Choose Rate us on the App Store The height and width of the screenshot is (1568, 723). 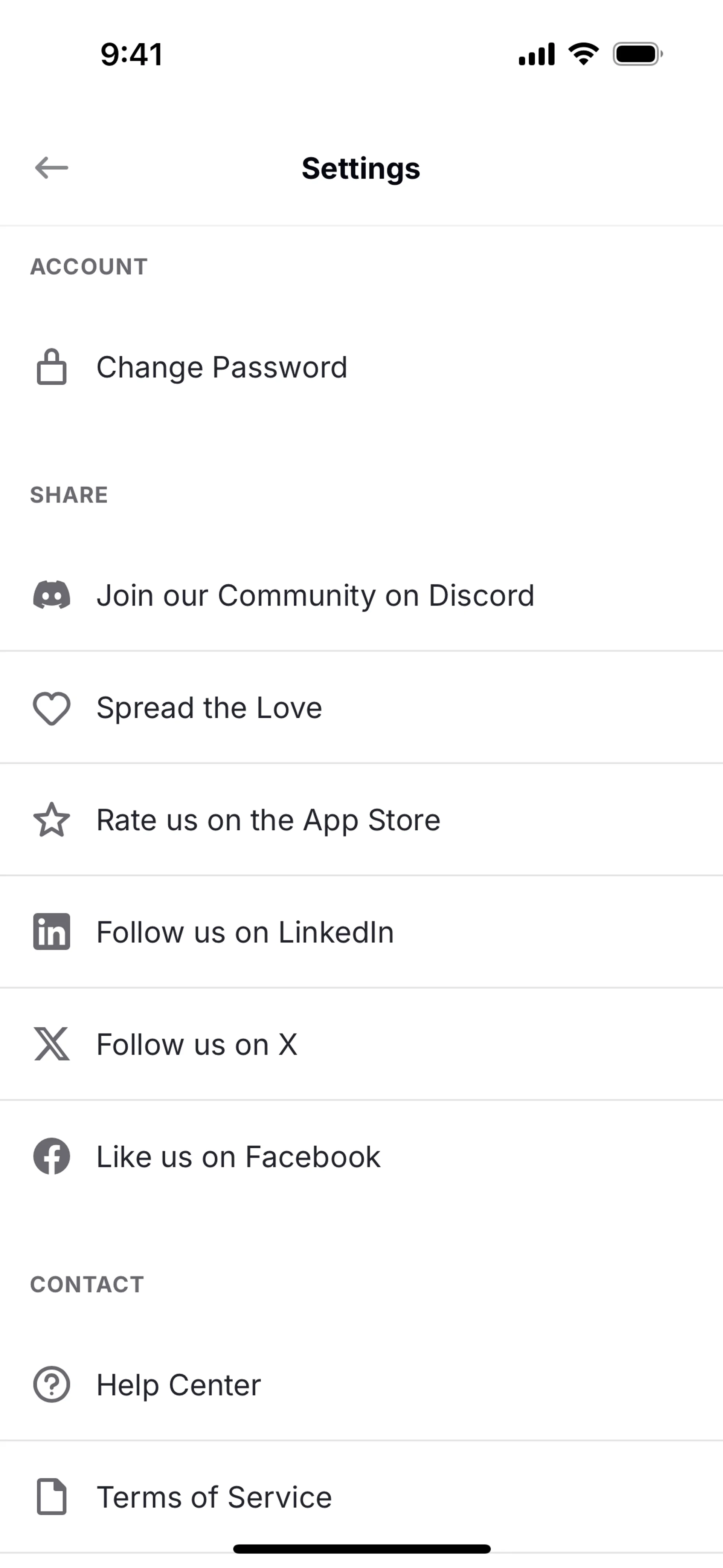click(x=268, y=820)
